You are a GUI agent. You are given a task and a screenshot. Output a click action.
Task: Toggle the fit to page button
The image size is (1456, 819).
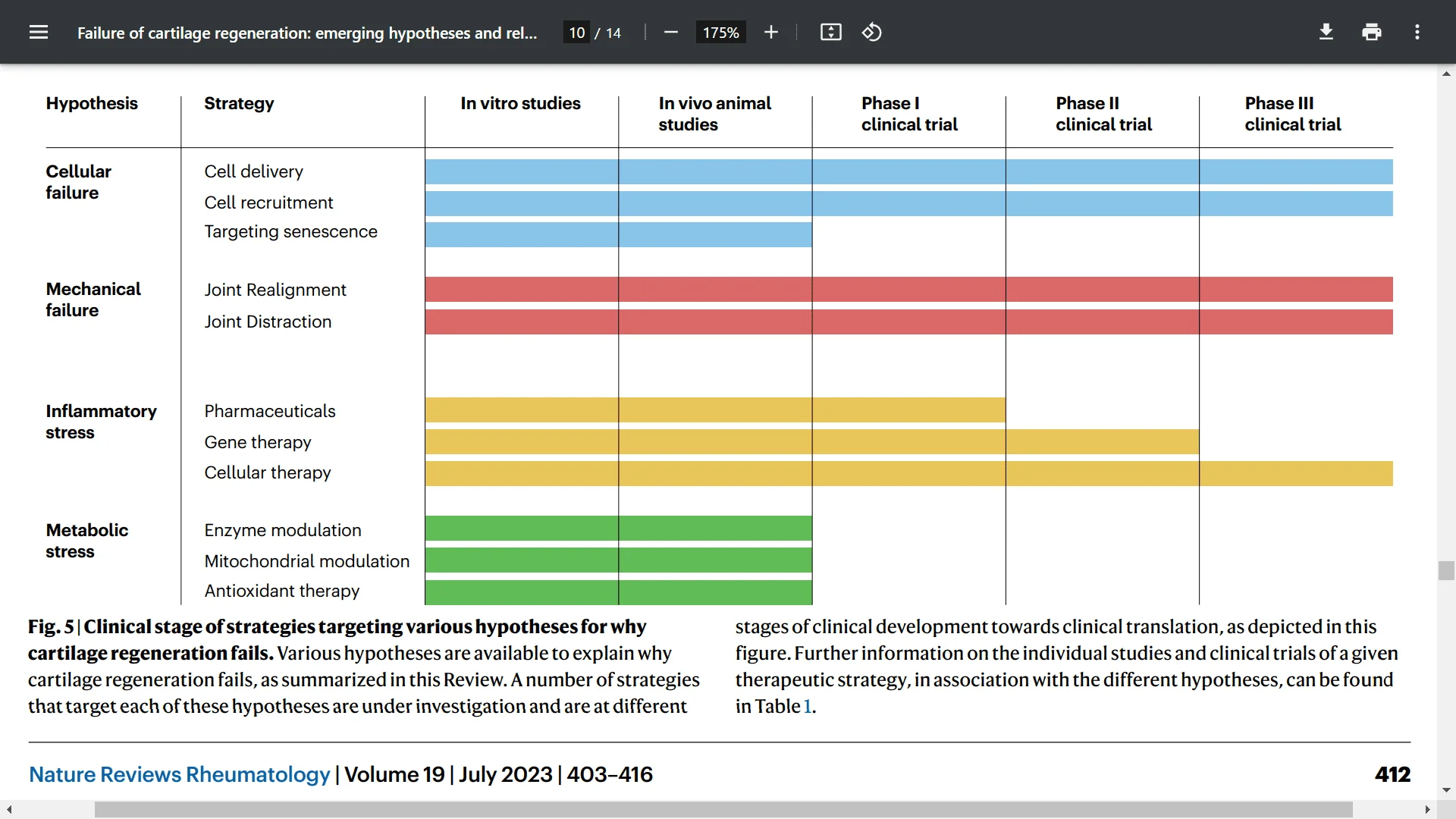[831, 32]
